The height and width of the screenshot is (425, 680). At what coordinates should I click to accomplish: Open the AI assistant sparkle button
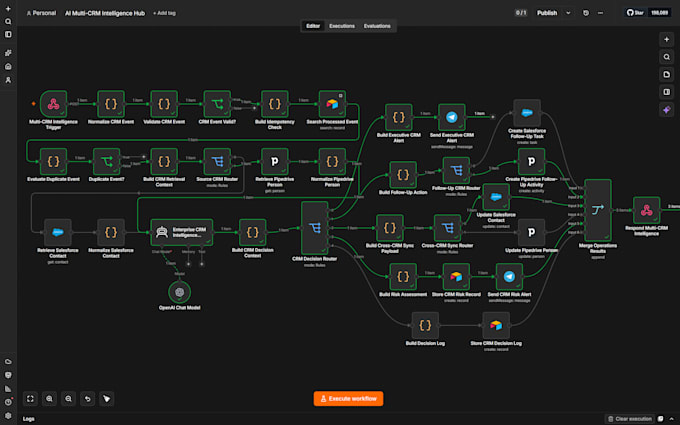click(x=667, y=110)
